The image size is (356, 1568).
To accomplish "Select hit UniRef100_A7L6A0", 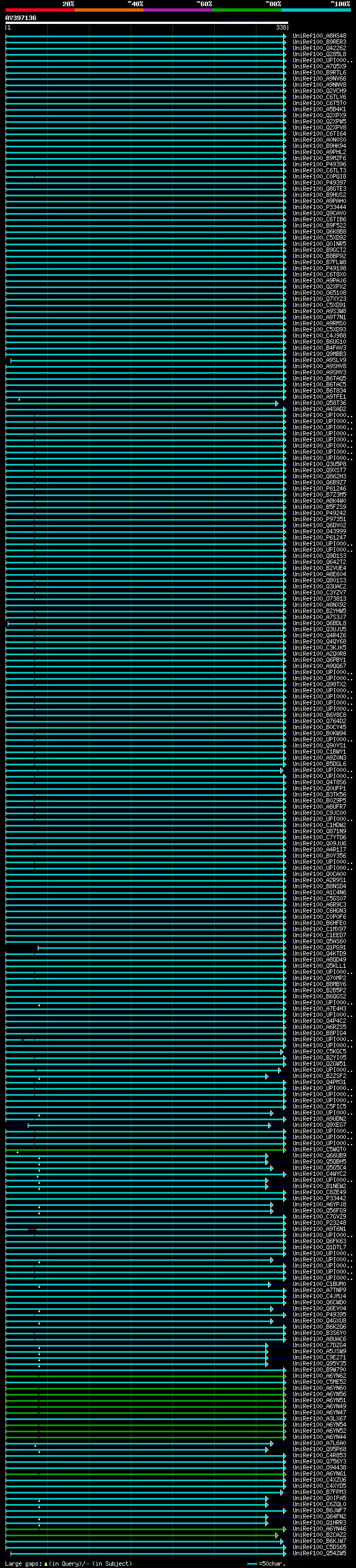I will point(319,1443).
